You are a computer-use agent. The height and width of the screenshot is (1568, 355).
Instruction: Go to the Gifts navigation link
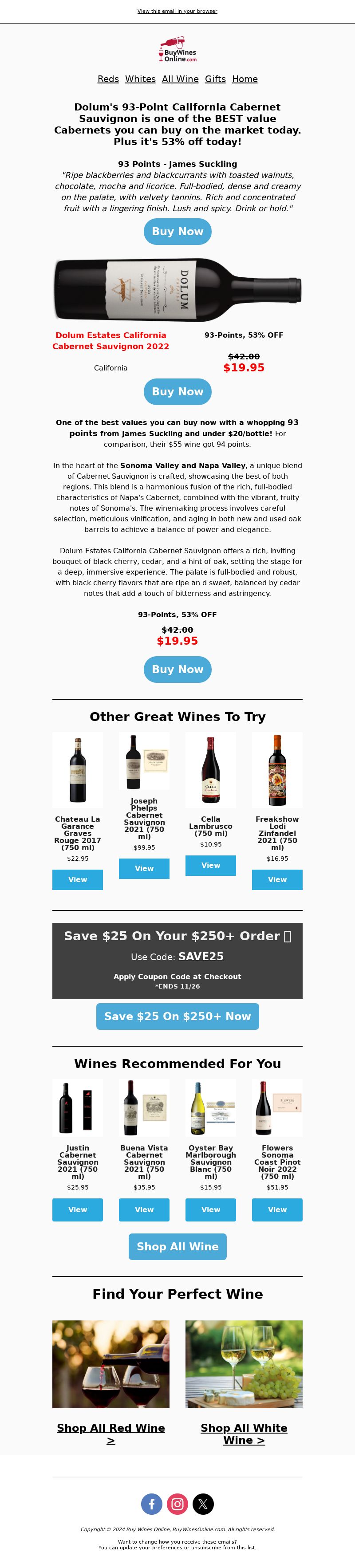215,79
